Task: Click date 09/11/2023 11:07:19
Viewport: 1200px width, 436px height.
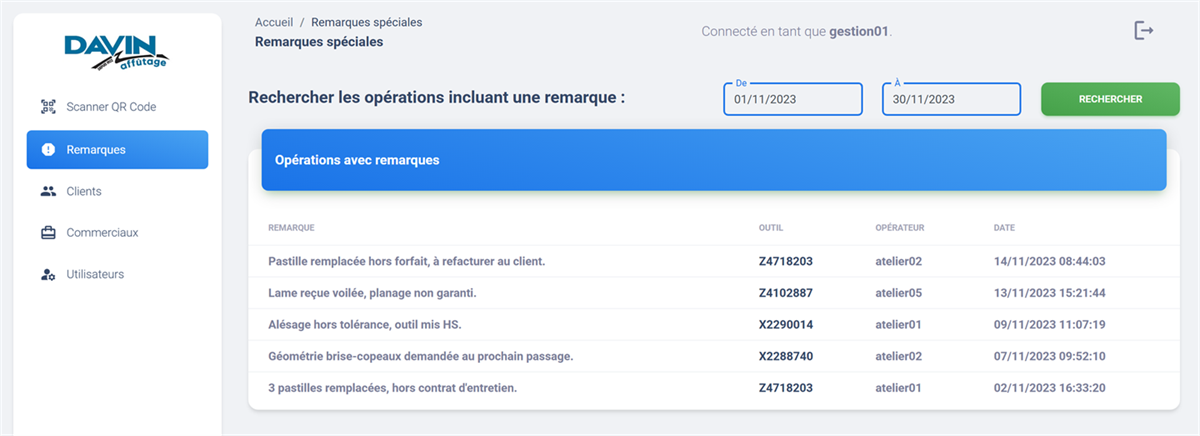Action: [x=1049, y=325]
